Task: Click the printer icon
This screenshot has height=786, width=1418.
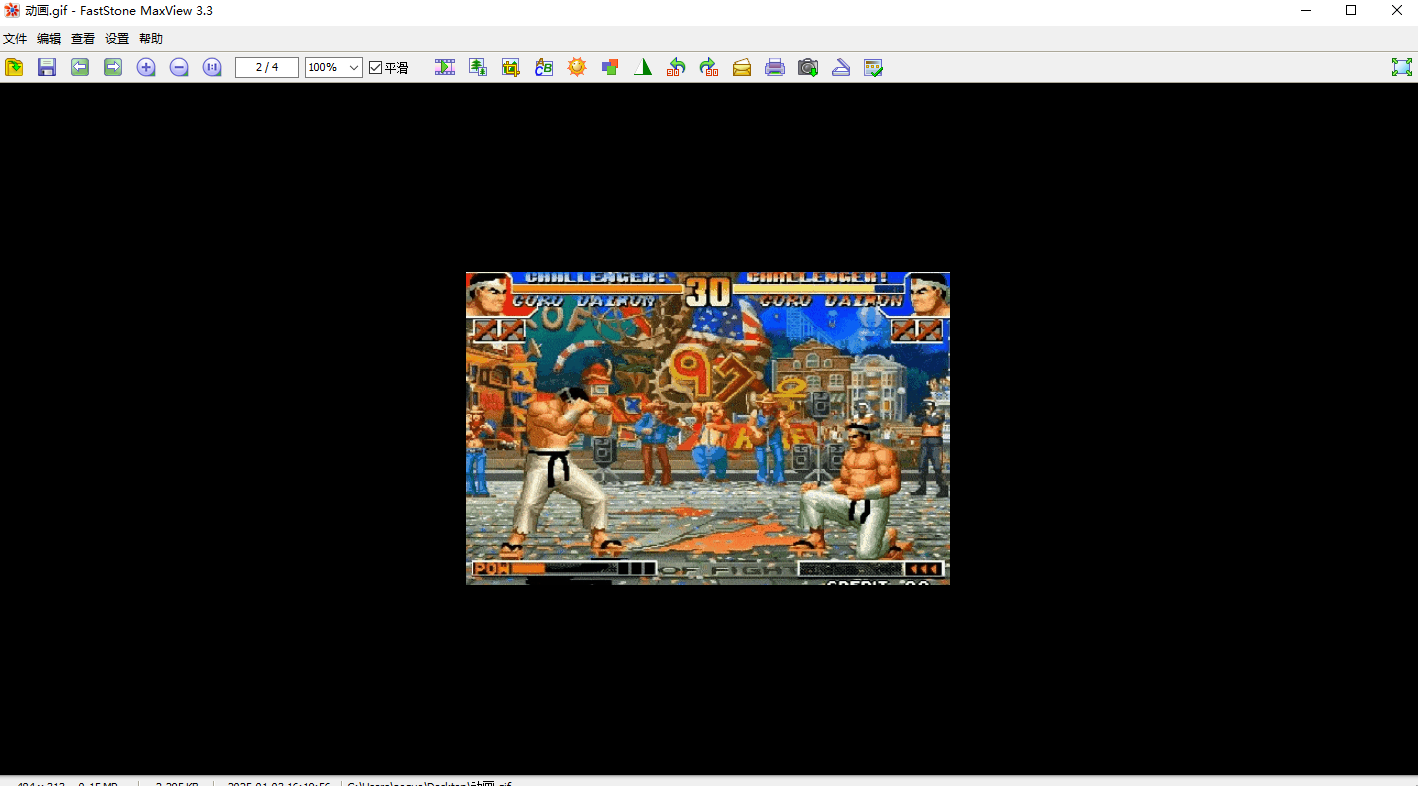Action: coord(775,67)
